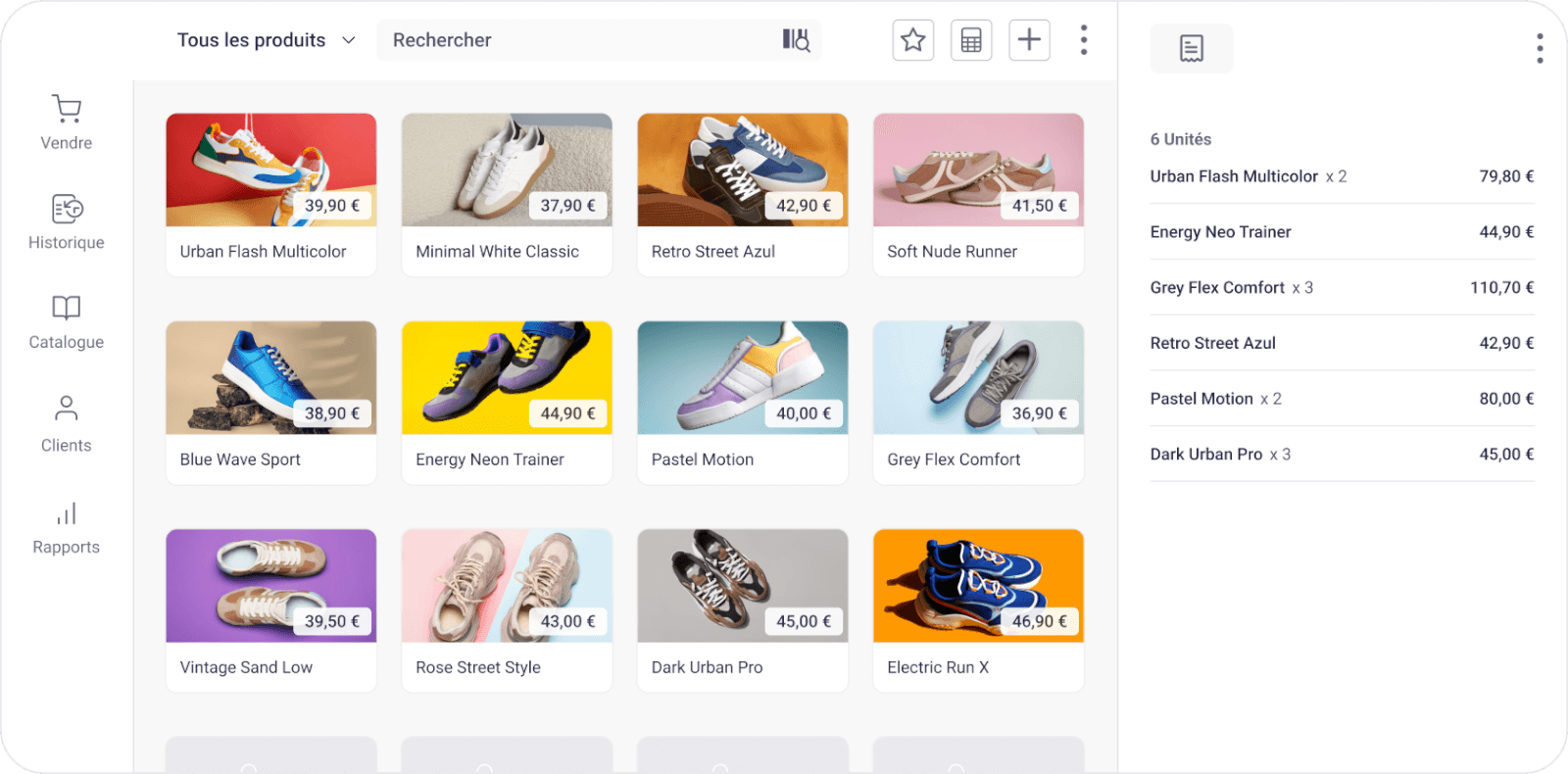
Task: Open the catalog three-dot options menu
Action: [x=1083, y=40]
